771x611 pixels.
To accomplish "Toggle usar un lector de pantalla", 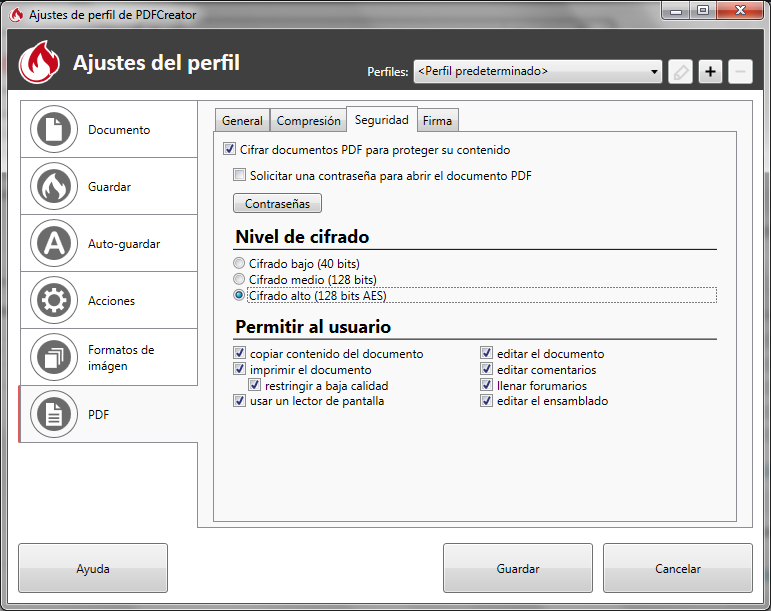I will [239, 401].
